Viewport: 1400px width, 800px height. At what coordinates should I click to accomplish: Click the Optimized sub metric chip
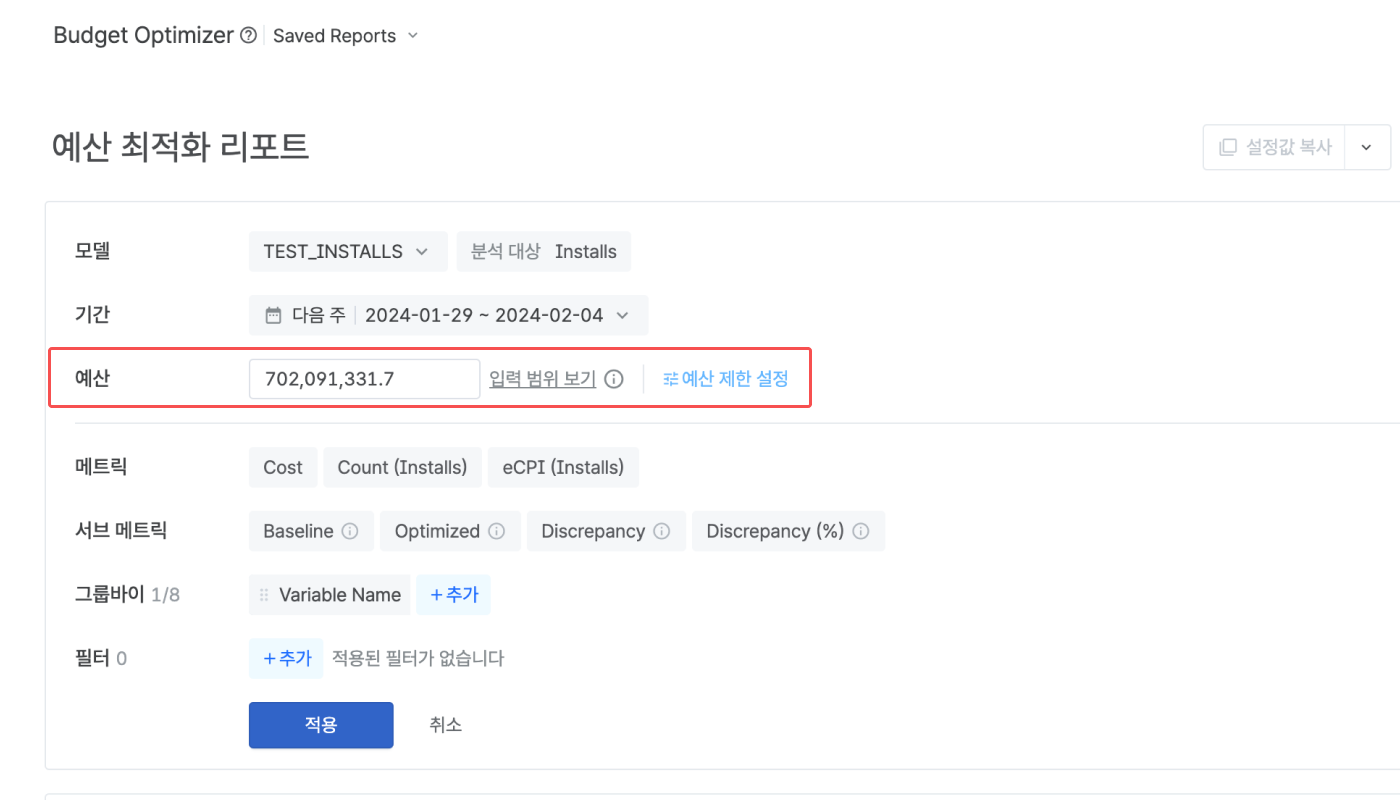pyautogui.click(x=450, y=531)
